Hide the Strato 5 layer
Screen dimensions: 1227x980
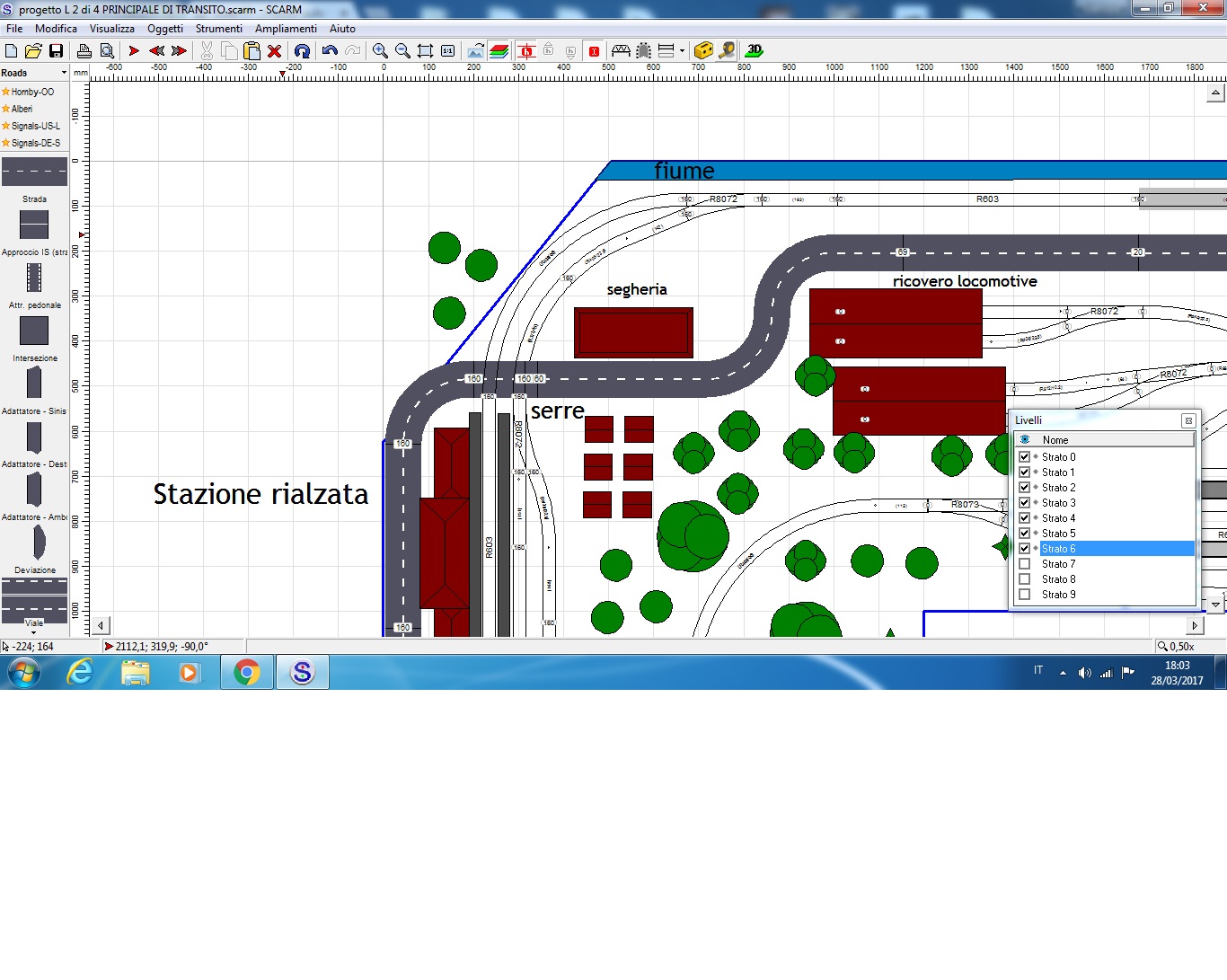pos(1024,534)
